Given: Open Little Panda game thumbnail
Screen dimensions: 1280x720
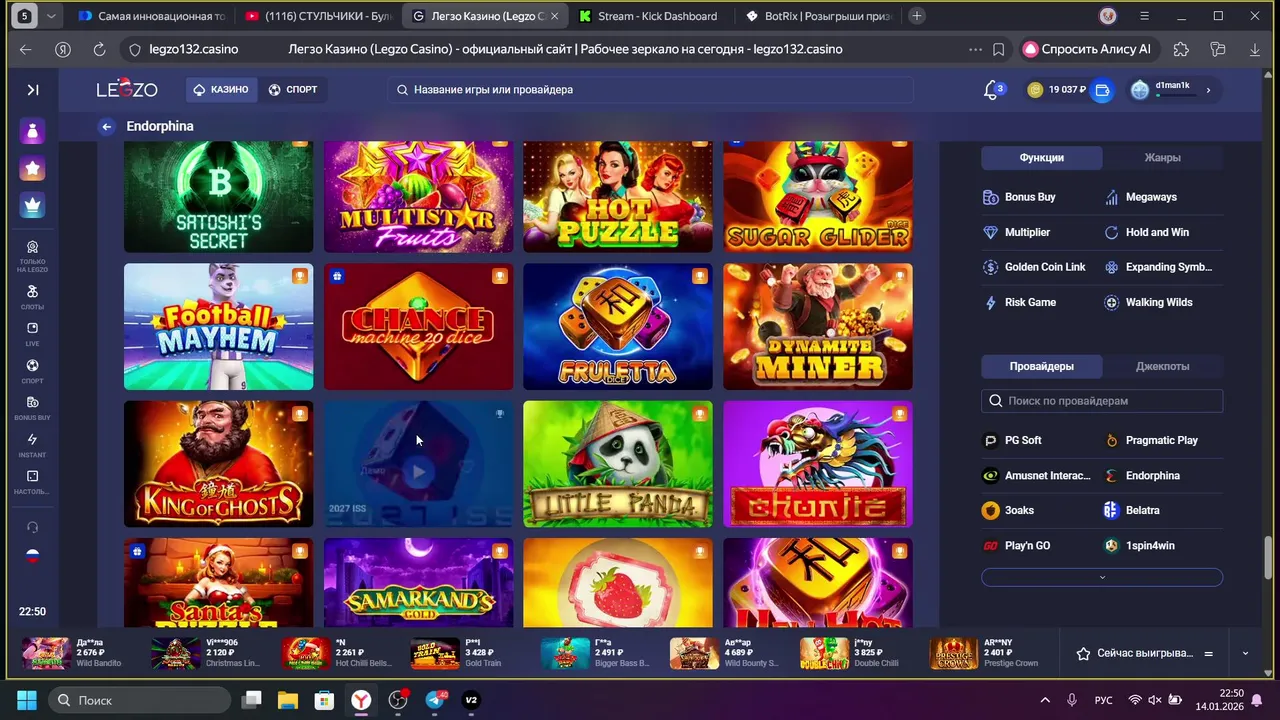Looking at the screenshot, I should tap(618, 464).
